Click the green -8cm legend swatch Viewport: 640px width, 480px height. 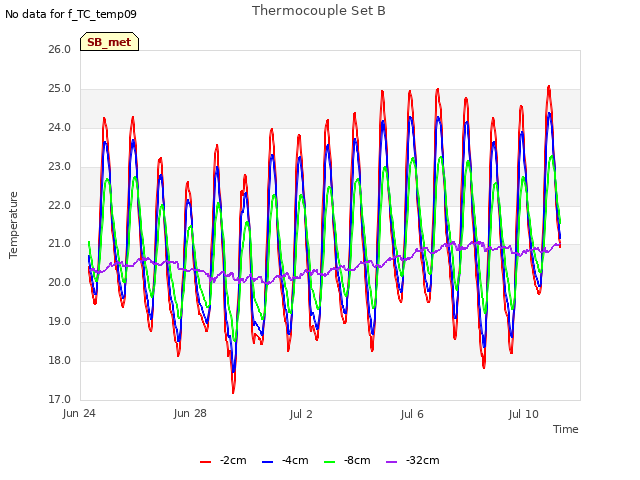329,462
